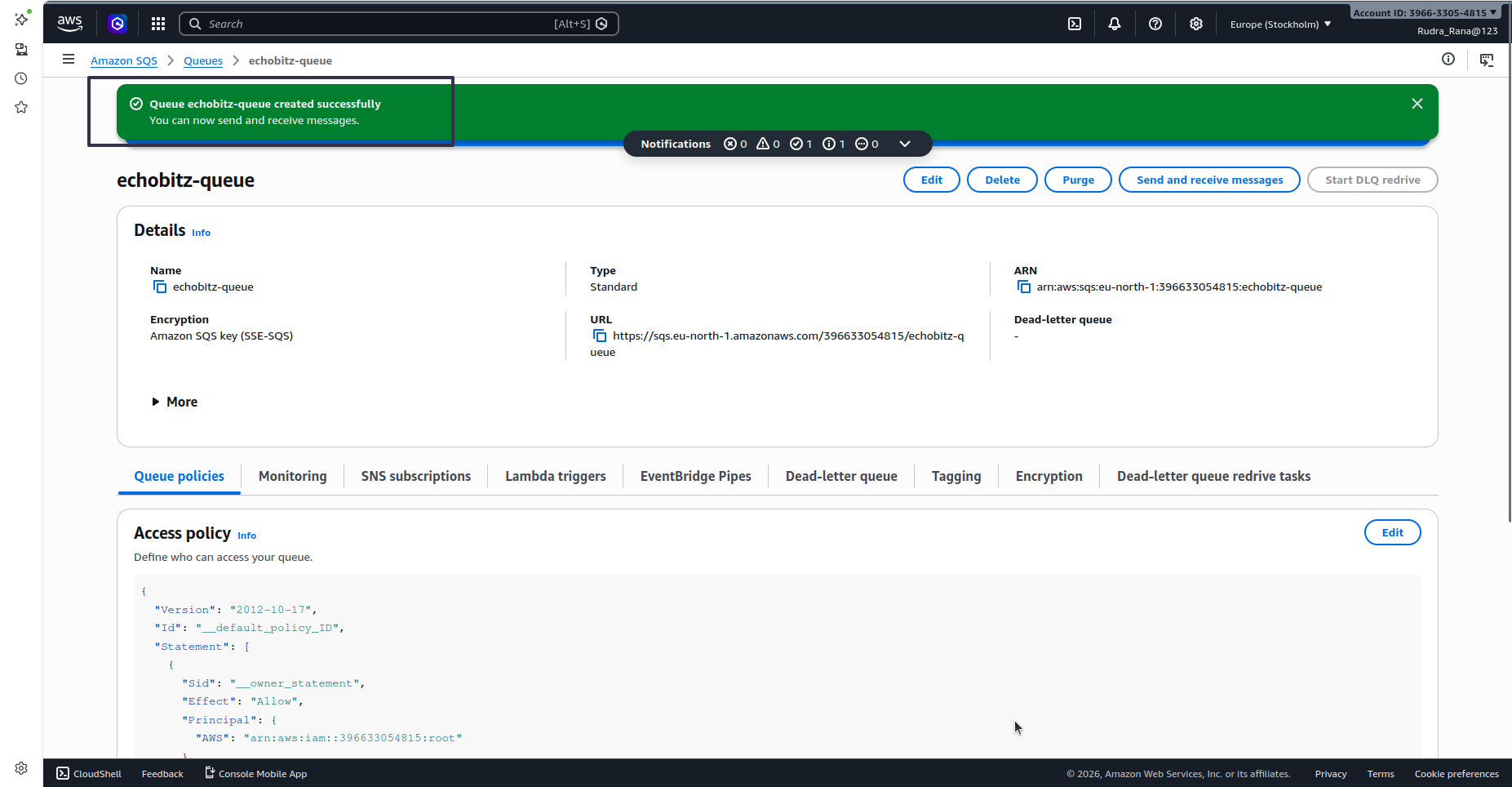Select the Tagging tab
The image size is (1512, 787).
click(x=956, y=476)
